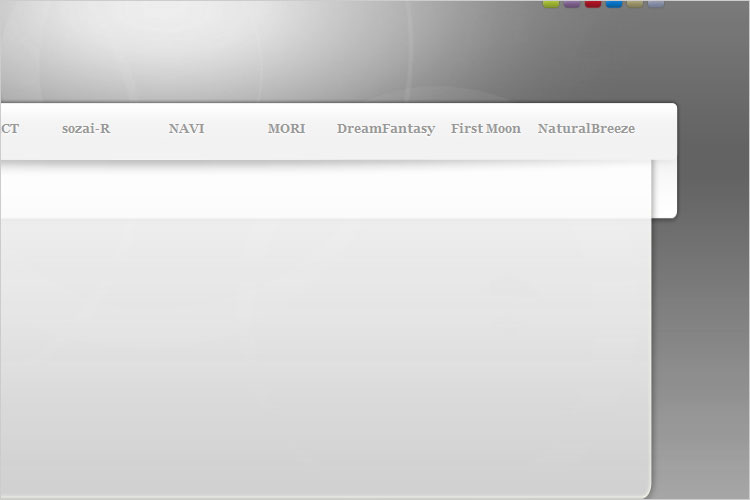Switch to the blue color theme swatch

point(614,3)
